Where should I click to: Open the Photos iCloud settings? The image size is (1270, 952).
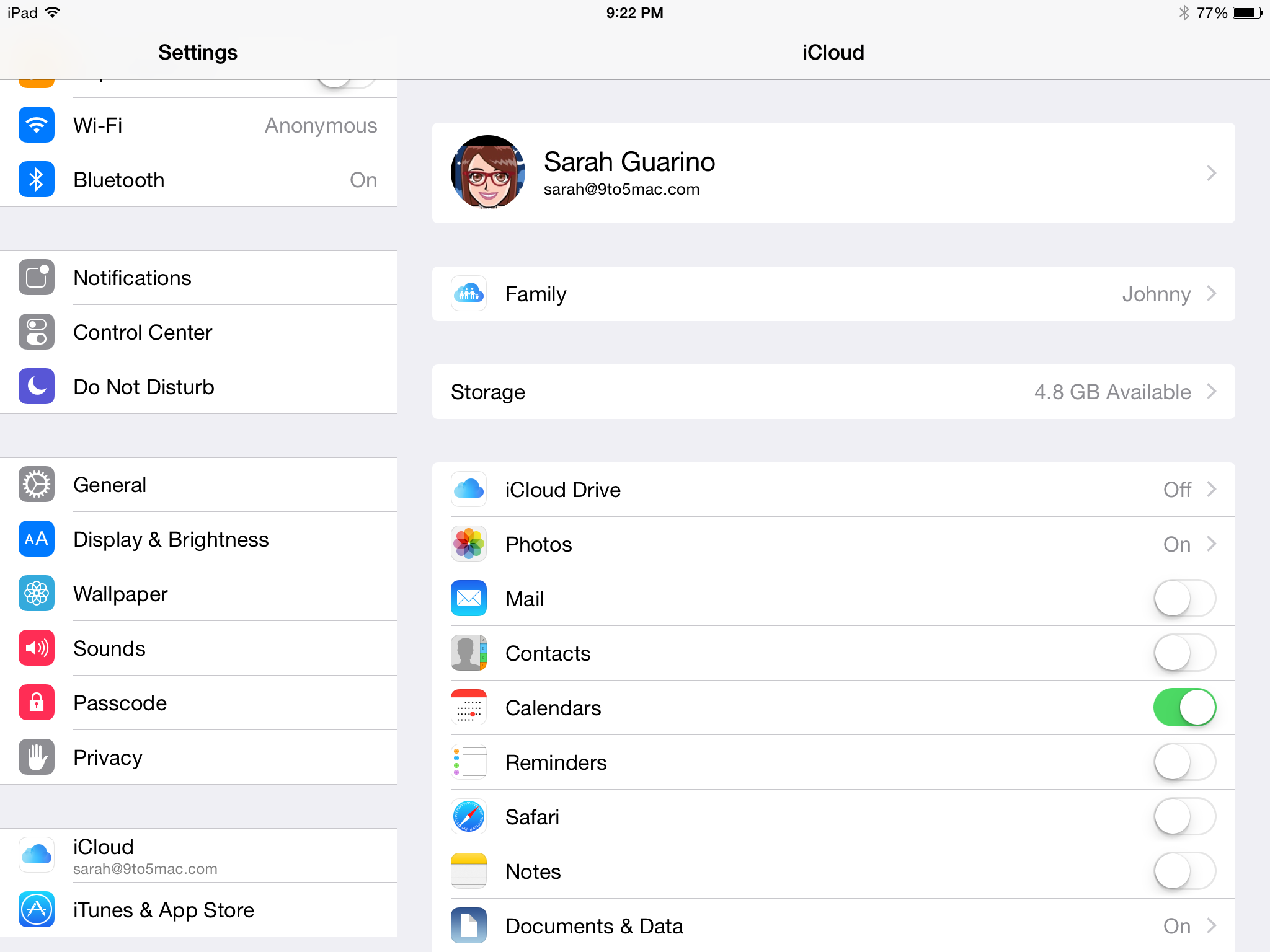(x=834, y=544)
